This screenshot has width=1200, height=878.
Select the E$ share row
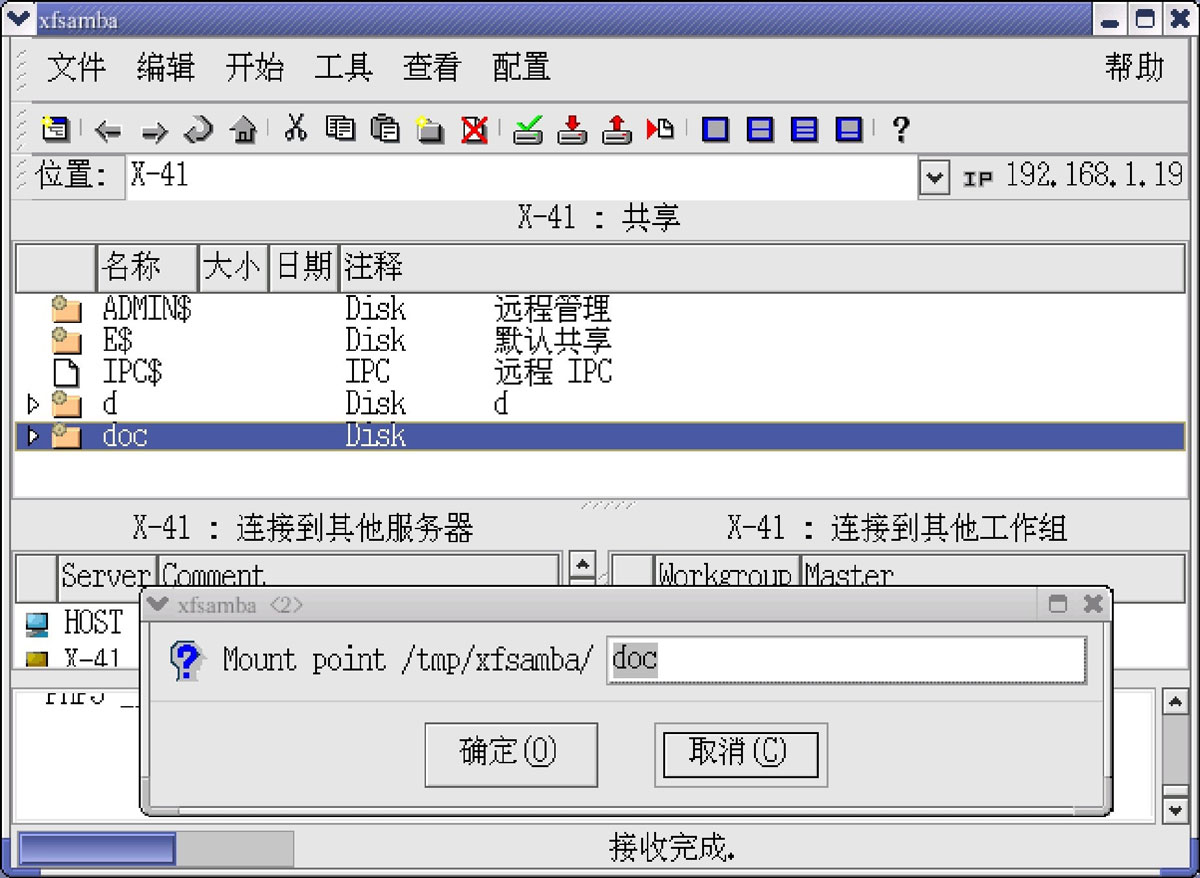click(x=600, y=341)
